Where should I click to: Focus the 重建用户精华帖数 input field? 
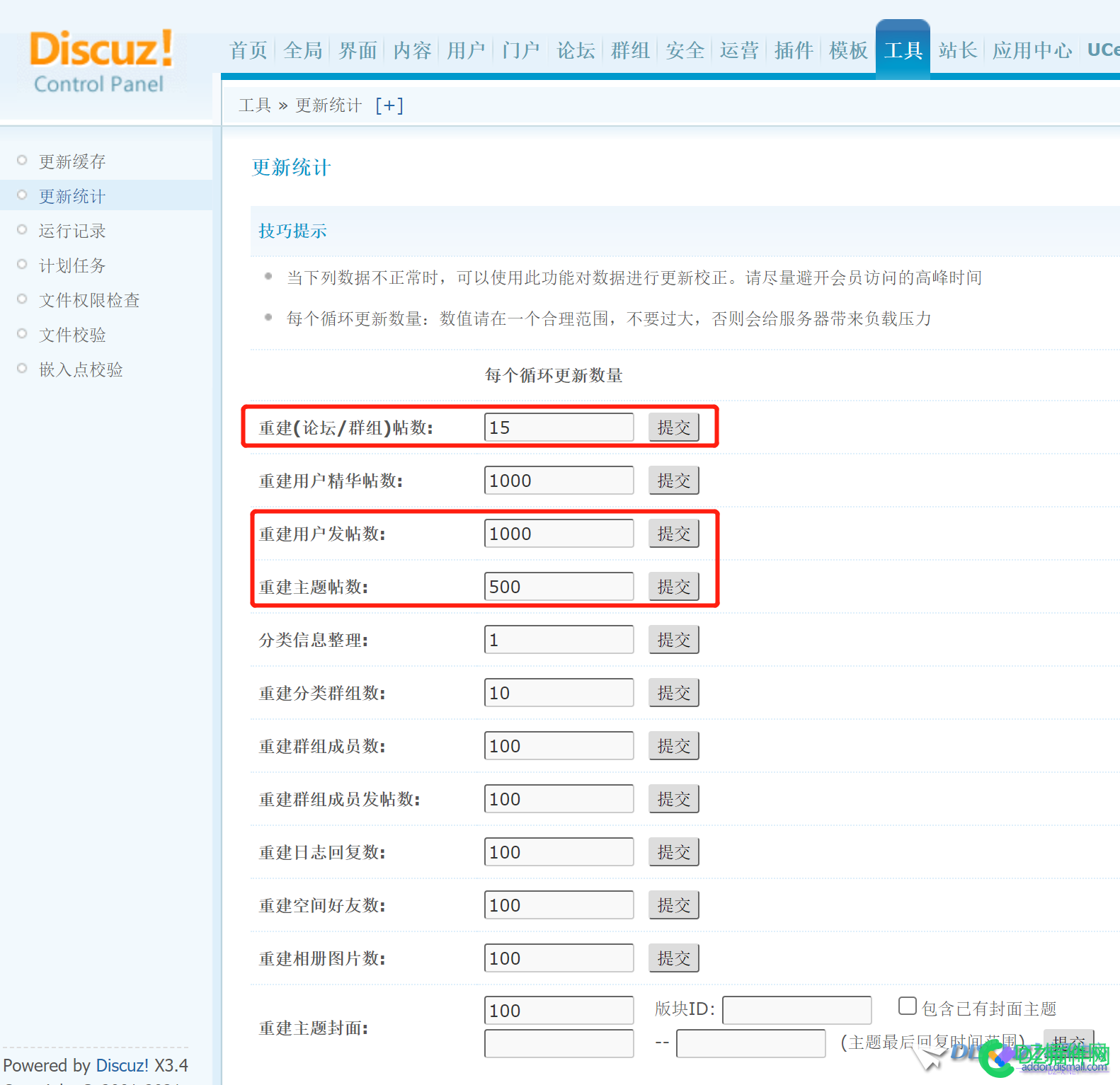pos(559,481)
